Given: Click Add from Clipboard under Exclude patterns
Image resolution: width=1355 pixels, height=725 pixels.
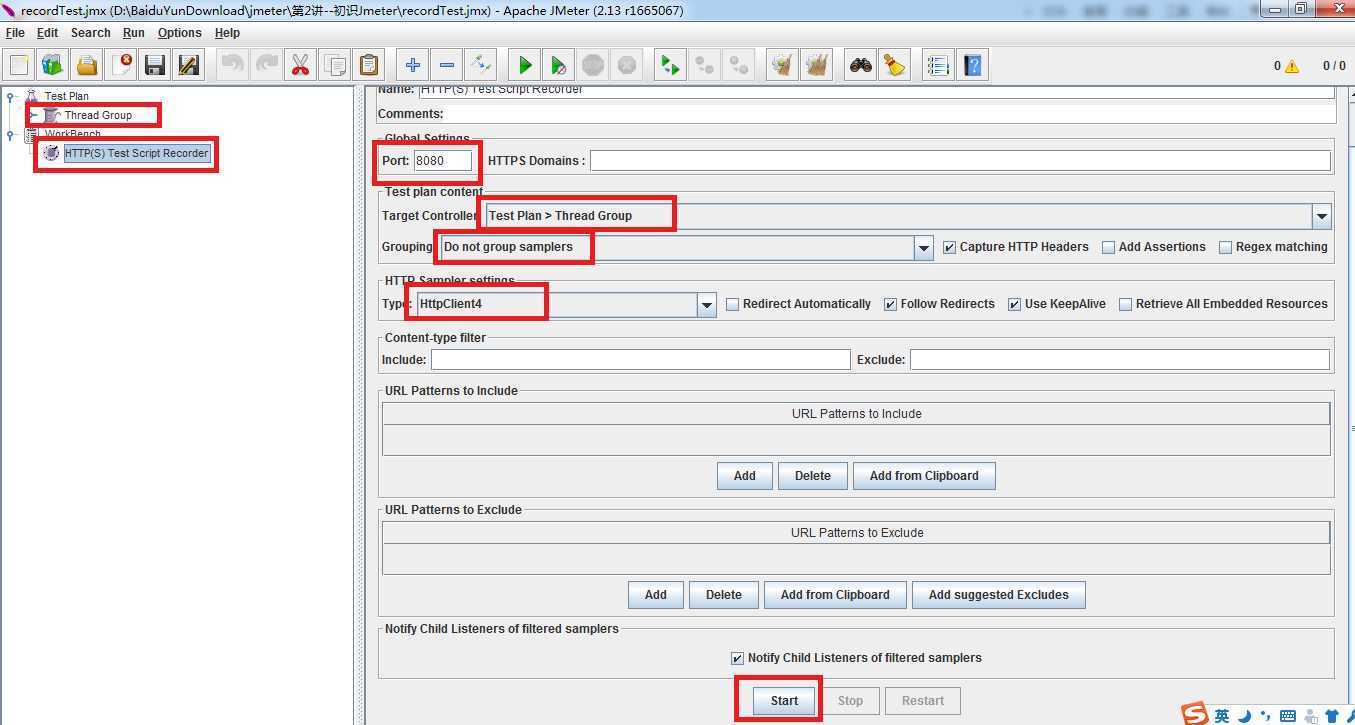Looking at the screenshot, I should click(835, 595).
